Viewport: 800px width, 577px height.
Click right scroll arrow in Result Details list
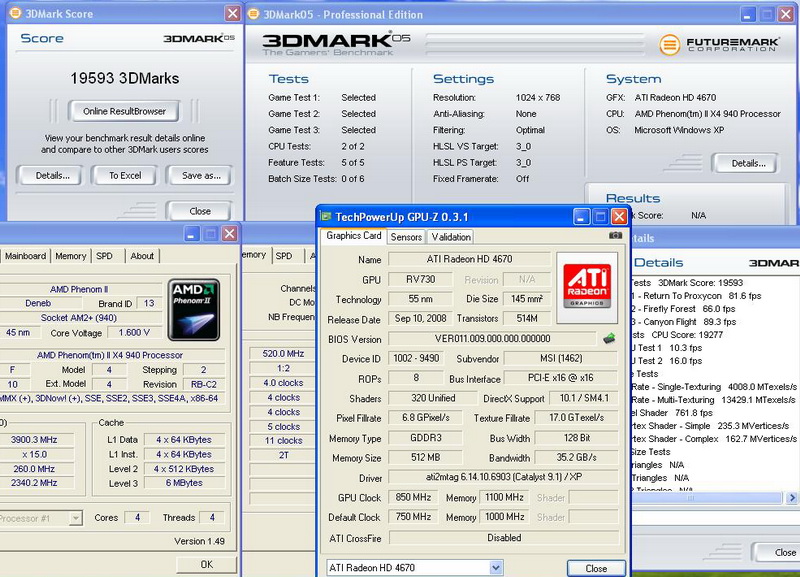click(791, 497)
